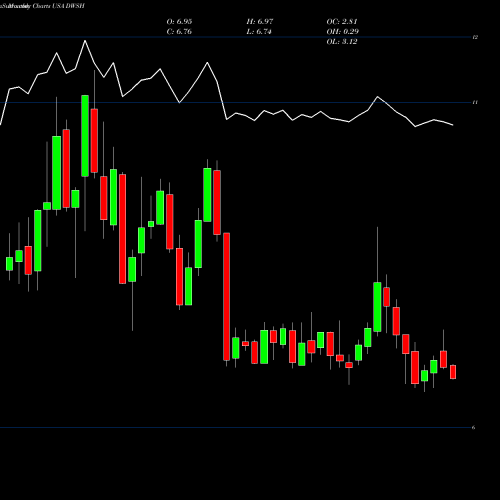
Task: Click the highest peak of the white line
Action: point(85,41)
